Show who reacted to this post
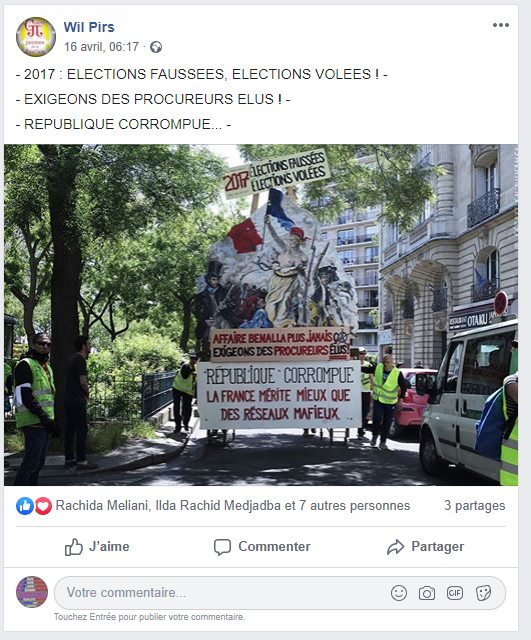The image size is (531, 640). 233,506
